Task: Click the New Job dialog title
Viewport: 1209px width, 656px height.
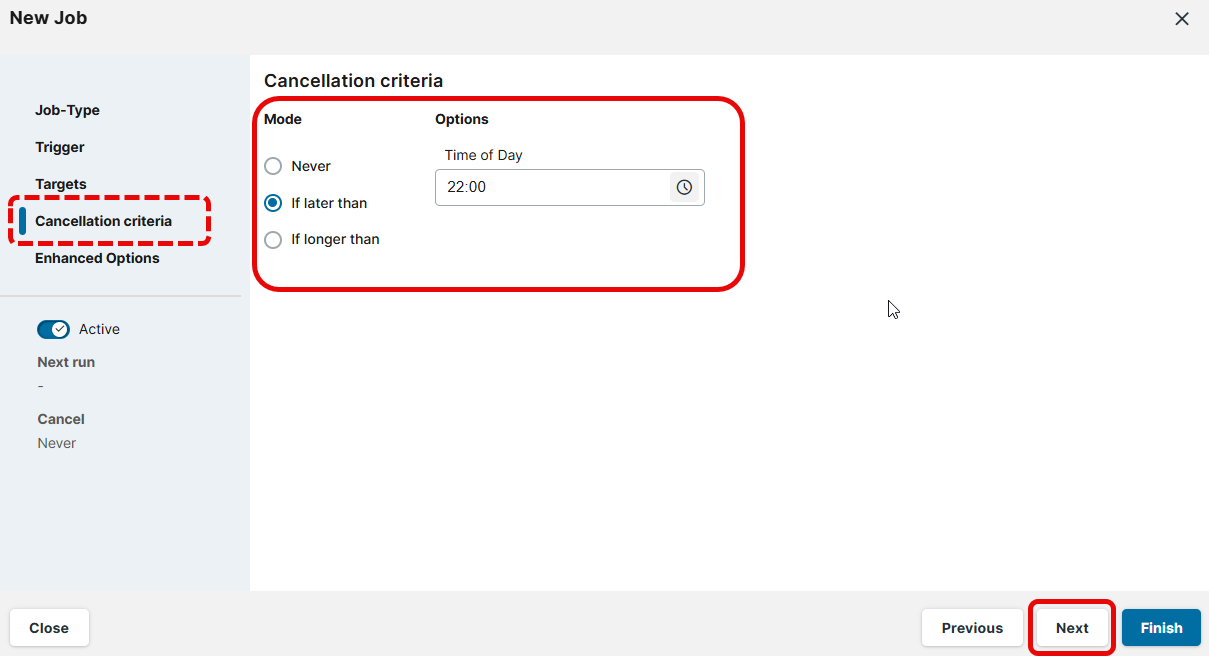Action: (x=48, y=17)
